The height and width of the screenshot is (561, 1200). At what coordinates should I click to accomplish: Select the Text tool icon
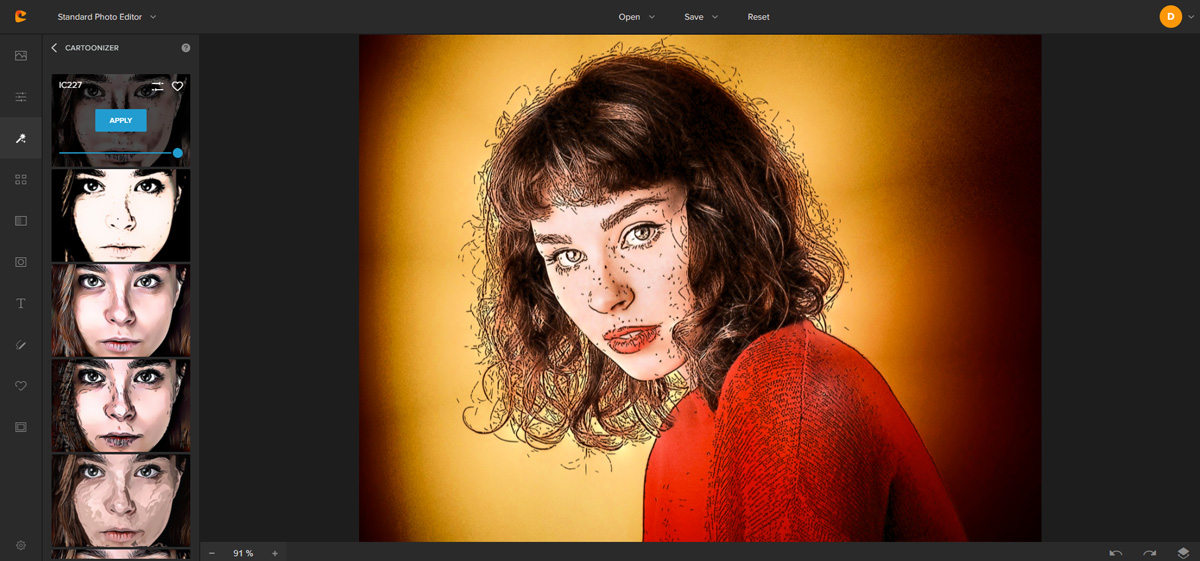coord(21,303)
